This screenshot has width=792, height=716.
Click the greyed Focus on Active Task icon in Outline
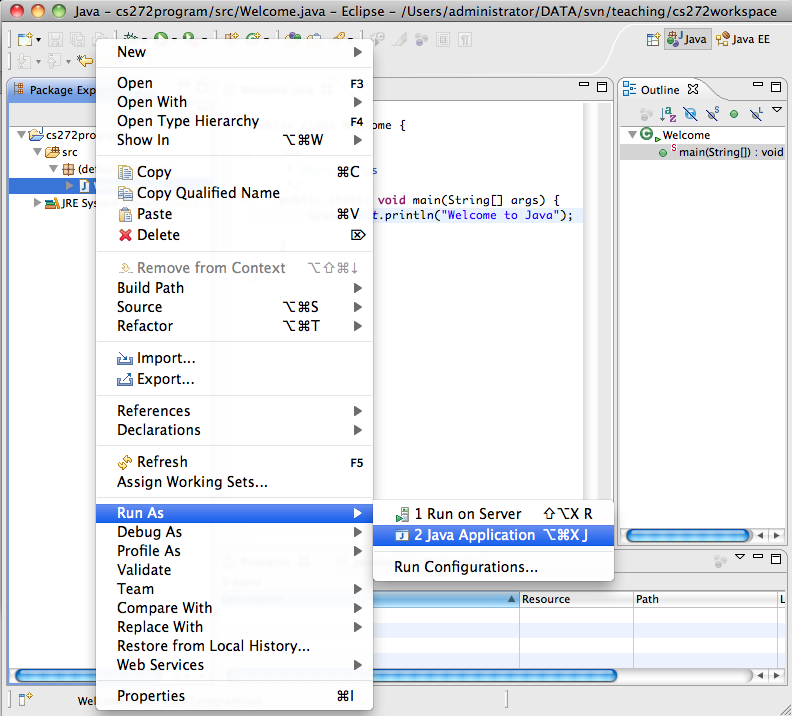pyautogui.click(x=646, y=114)
